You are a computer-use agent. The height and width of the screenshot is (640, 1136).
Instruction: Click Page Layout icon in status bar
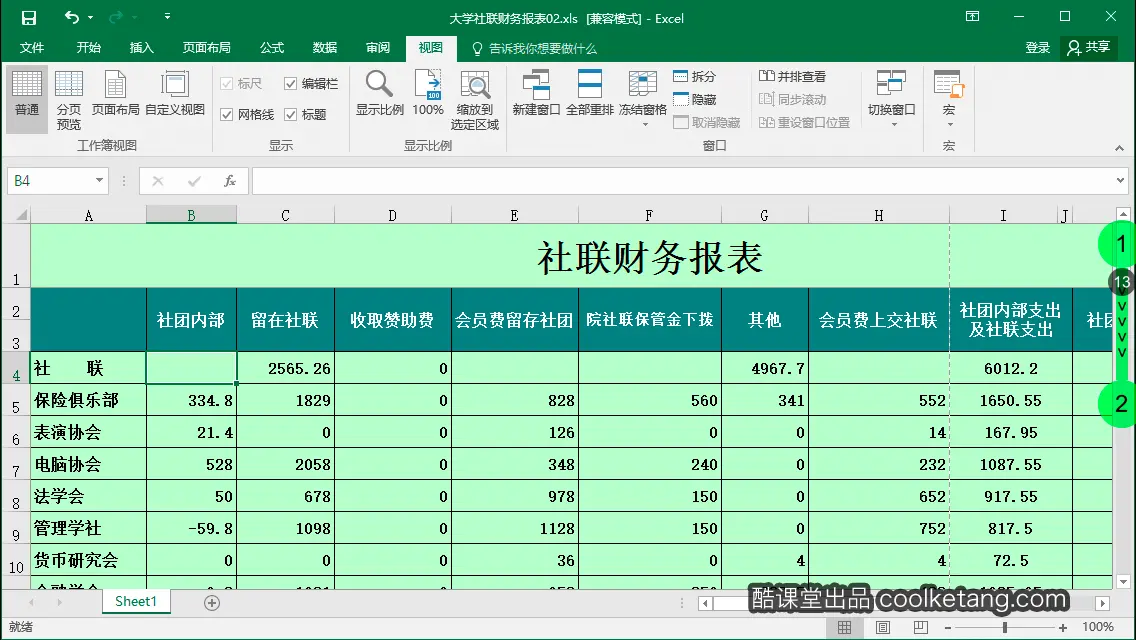[x=882, y=628]
